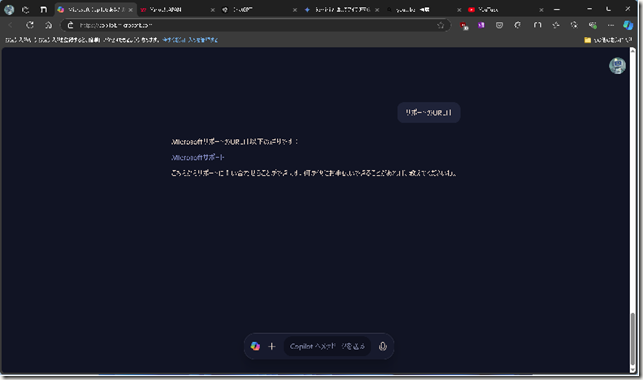Click the shield-face extension icon
This screenshot has height=380, width=643.
pyautogui.click(x=499, y=25)
